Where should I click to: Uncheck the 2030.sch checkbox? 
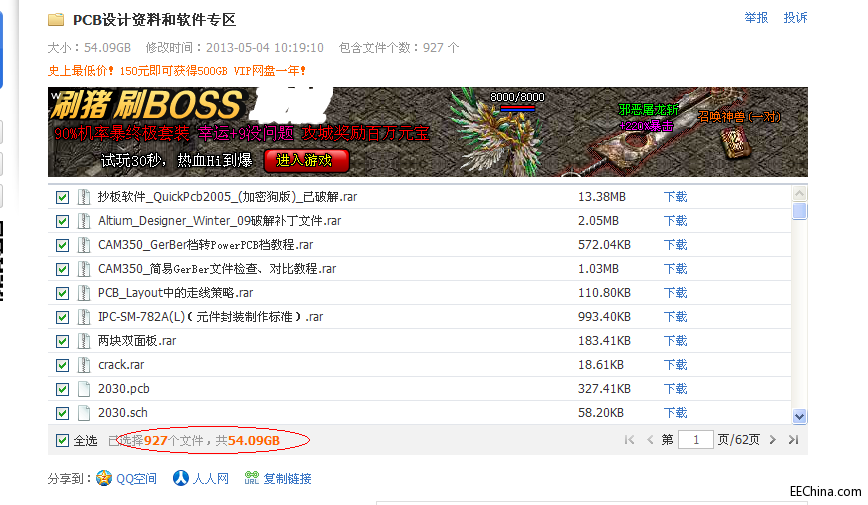coord(63,414)
